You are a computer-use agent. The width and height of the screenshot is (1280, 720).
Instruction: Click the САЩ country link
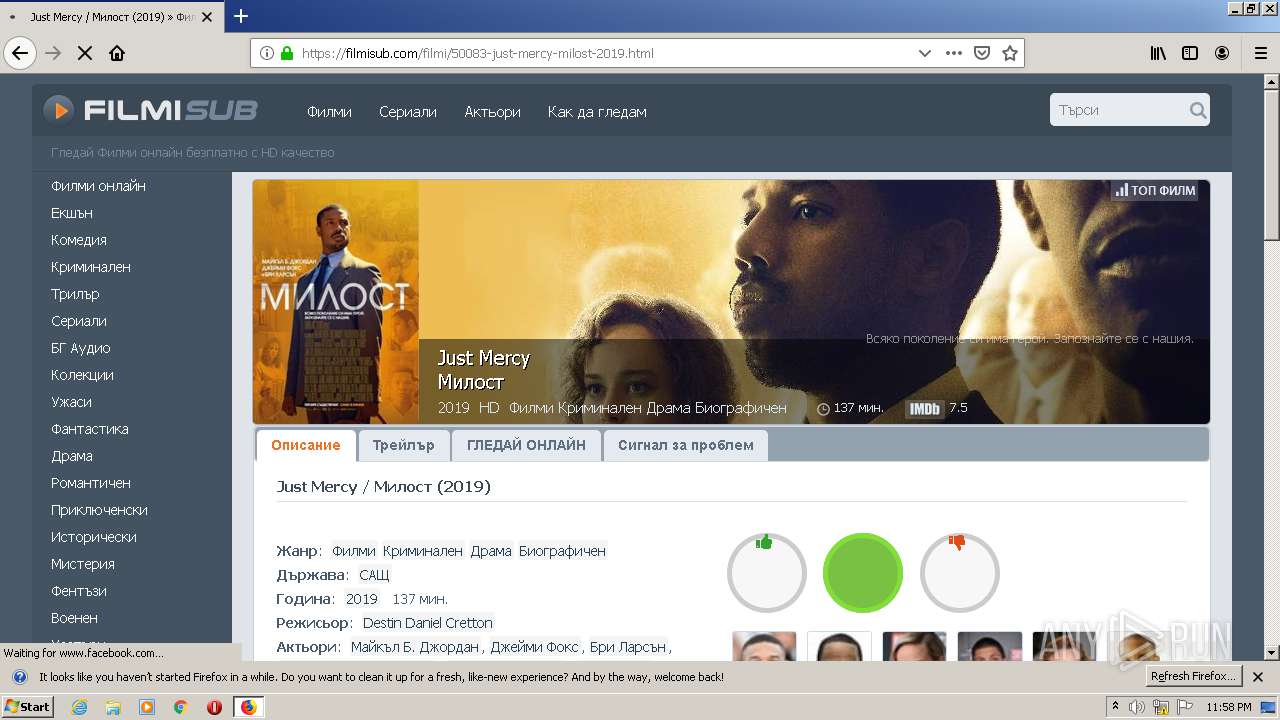[x=375, y=575]
